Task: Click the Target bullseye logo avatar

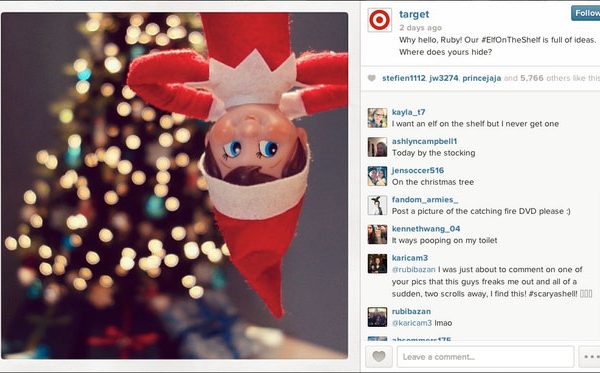Action: point(380,20)
